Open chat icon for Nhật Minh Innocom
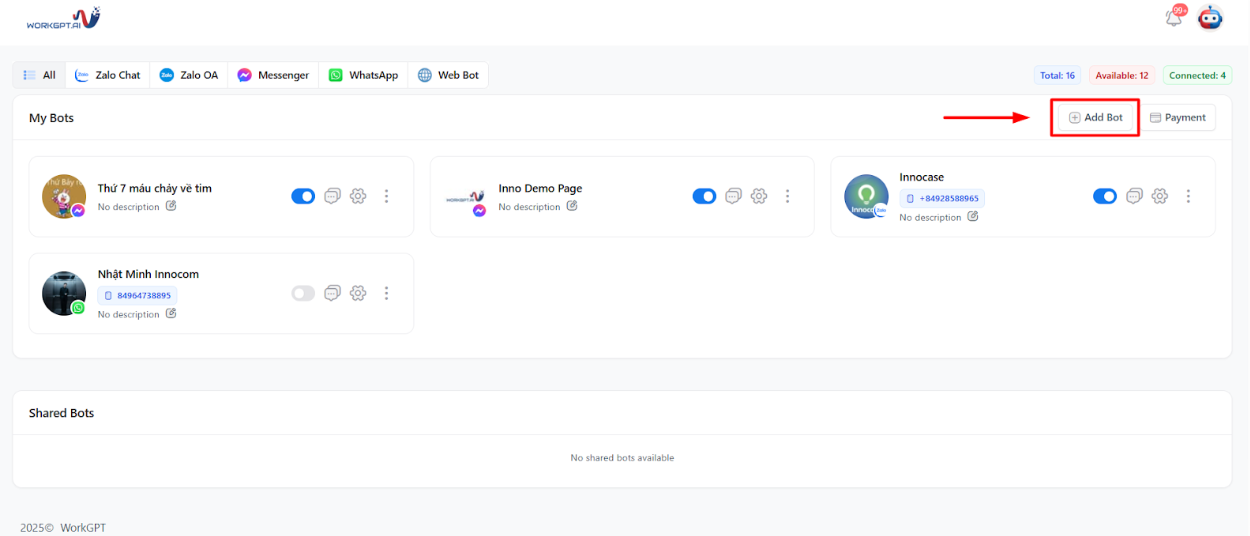This screenshot has height=536, width=1250. pyautogui.click(x=332, y=293)
